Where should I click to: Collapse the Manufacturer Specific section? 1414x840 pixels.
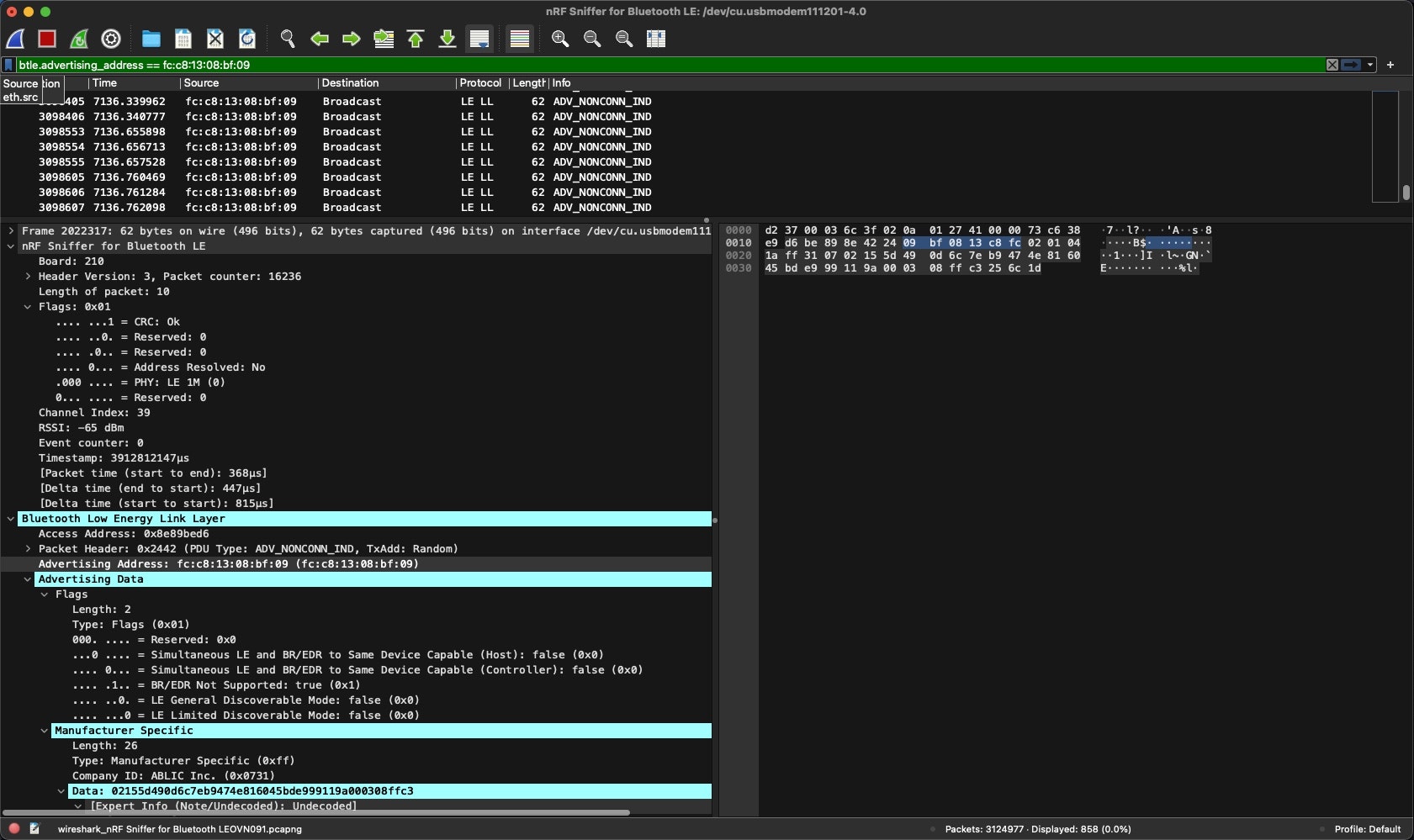click(45, 731)
